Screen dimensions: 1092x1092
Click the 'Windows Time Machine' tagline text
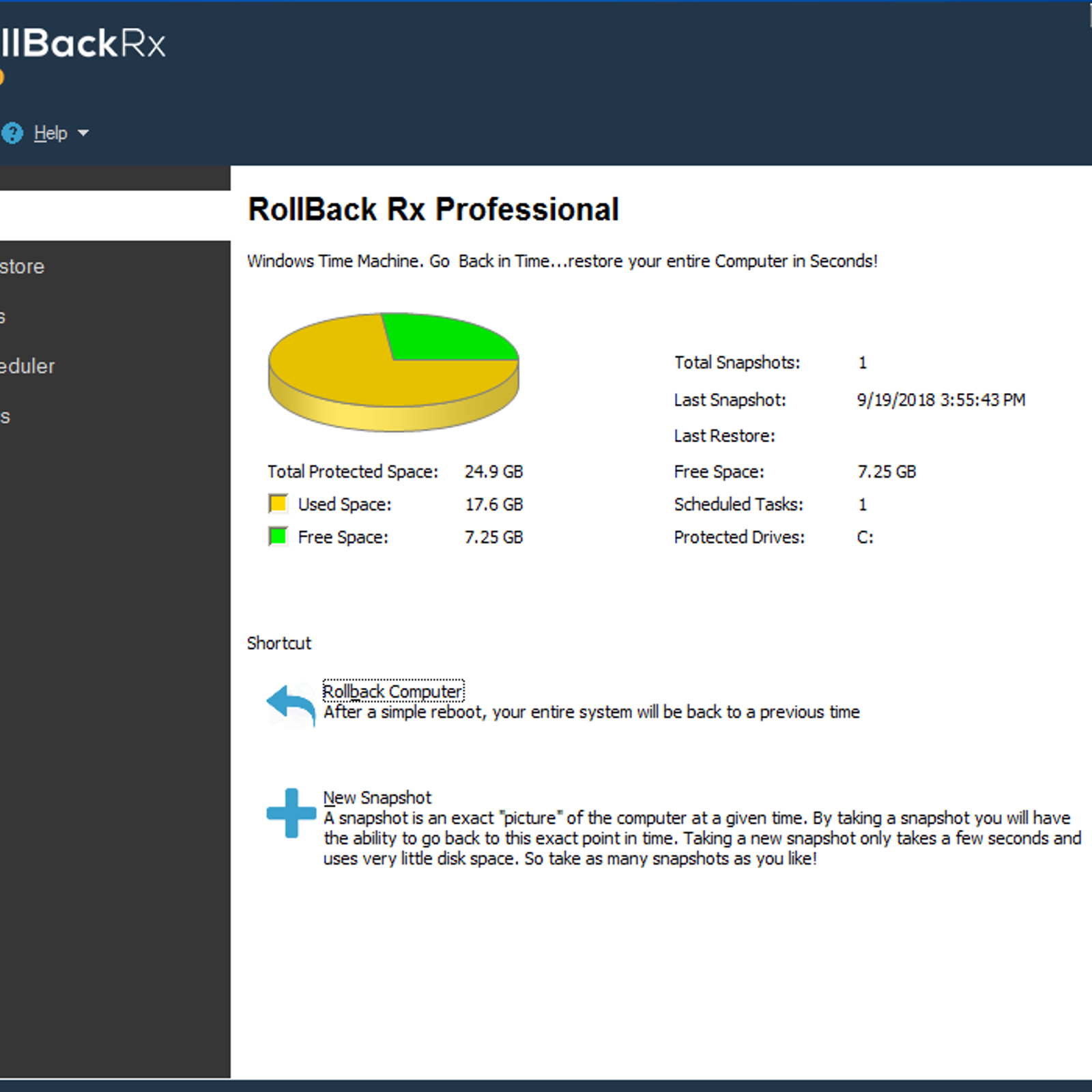coord(562,261)
